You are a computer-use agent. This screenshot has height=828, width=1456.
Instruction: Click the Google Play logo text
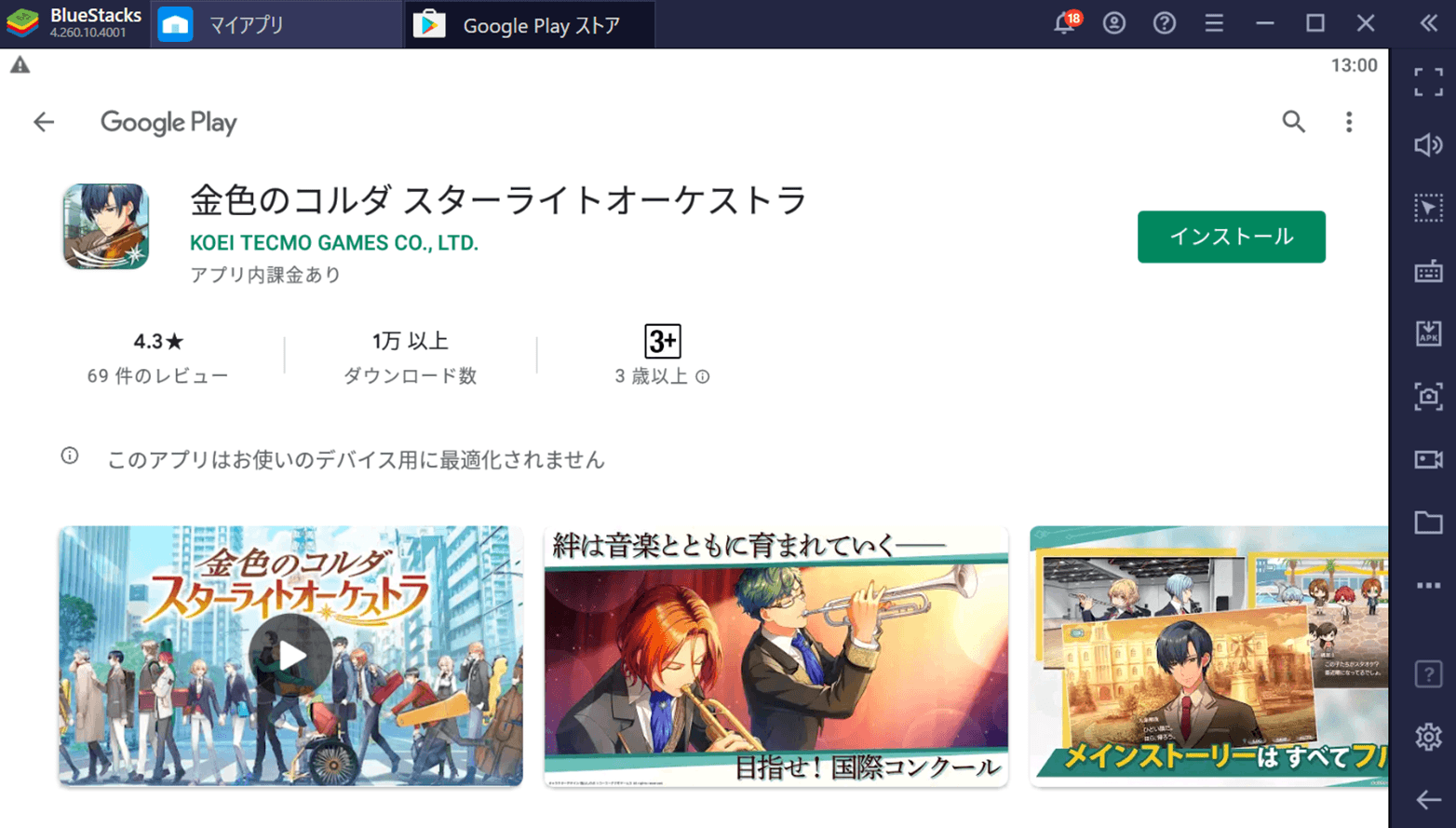coord(169,123)
